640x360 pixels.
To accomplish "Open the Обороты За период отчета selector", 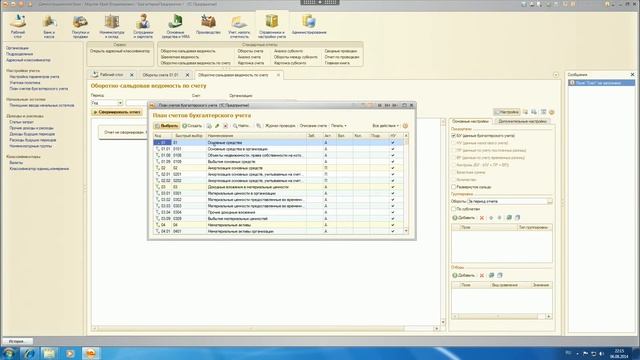I will [x=550, y=202].
